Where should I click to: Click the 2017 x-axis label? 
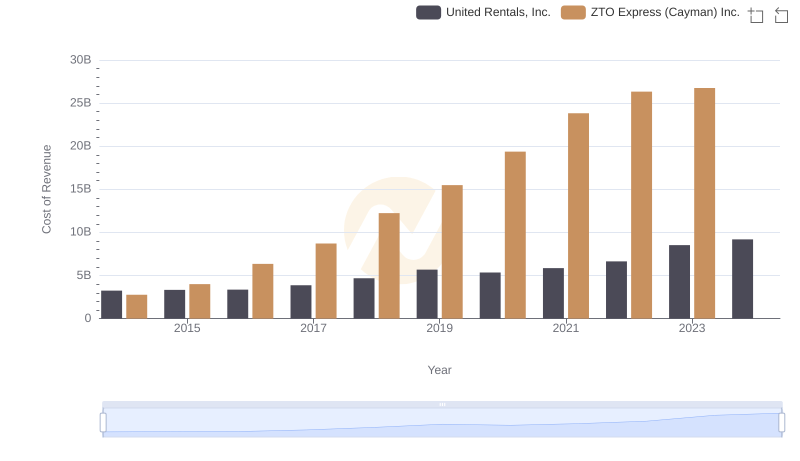click(x=313, y=328)
